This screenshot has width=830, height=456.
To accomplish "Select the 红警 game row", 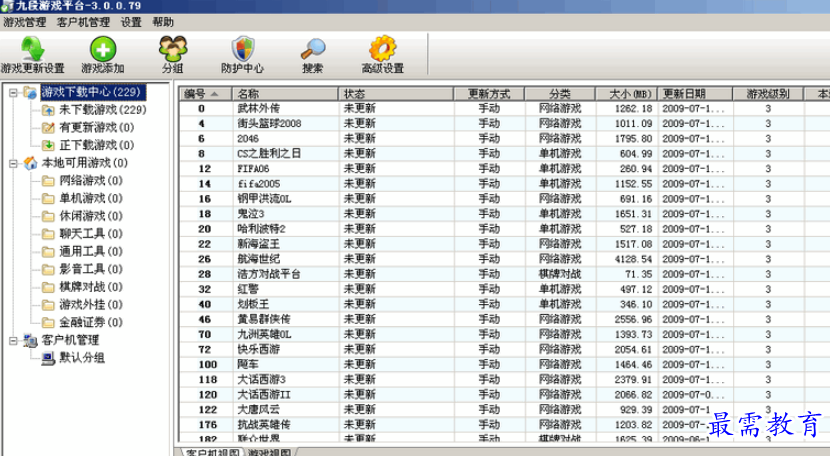I will [504, 290].
